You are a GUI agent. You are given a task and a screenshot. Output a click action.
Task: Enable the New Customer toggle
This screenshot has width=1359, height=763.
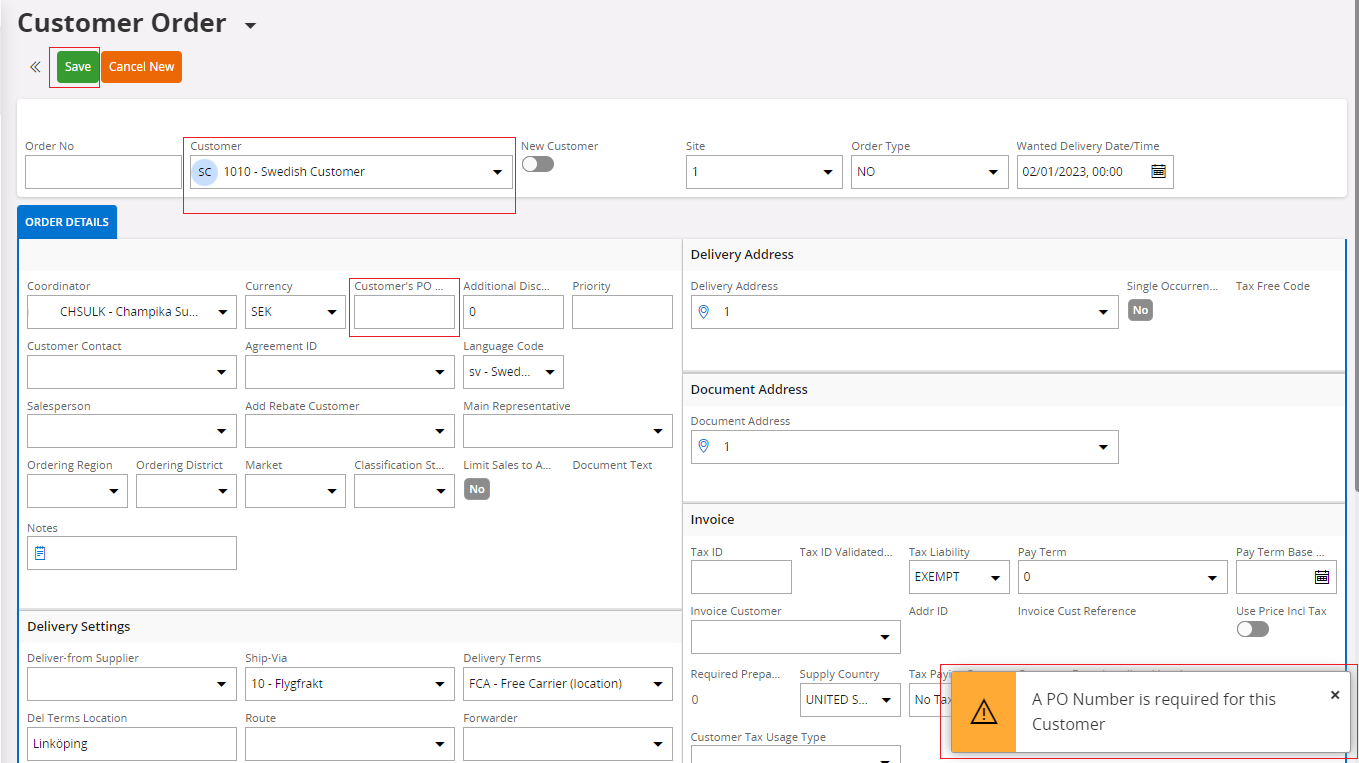click(x=537, y=164)
